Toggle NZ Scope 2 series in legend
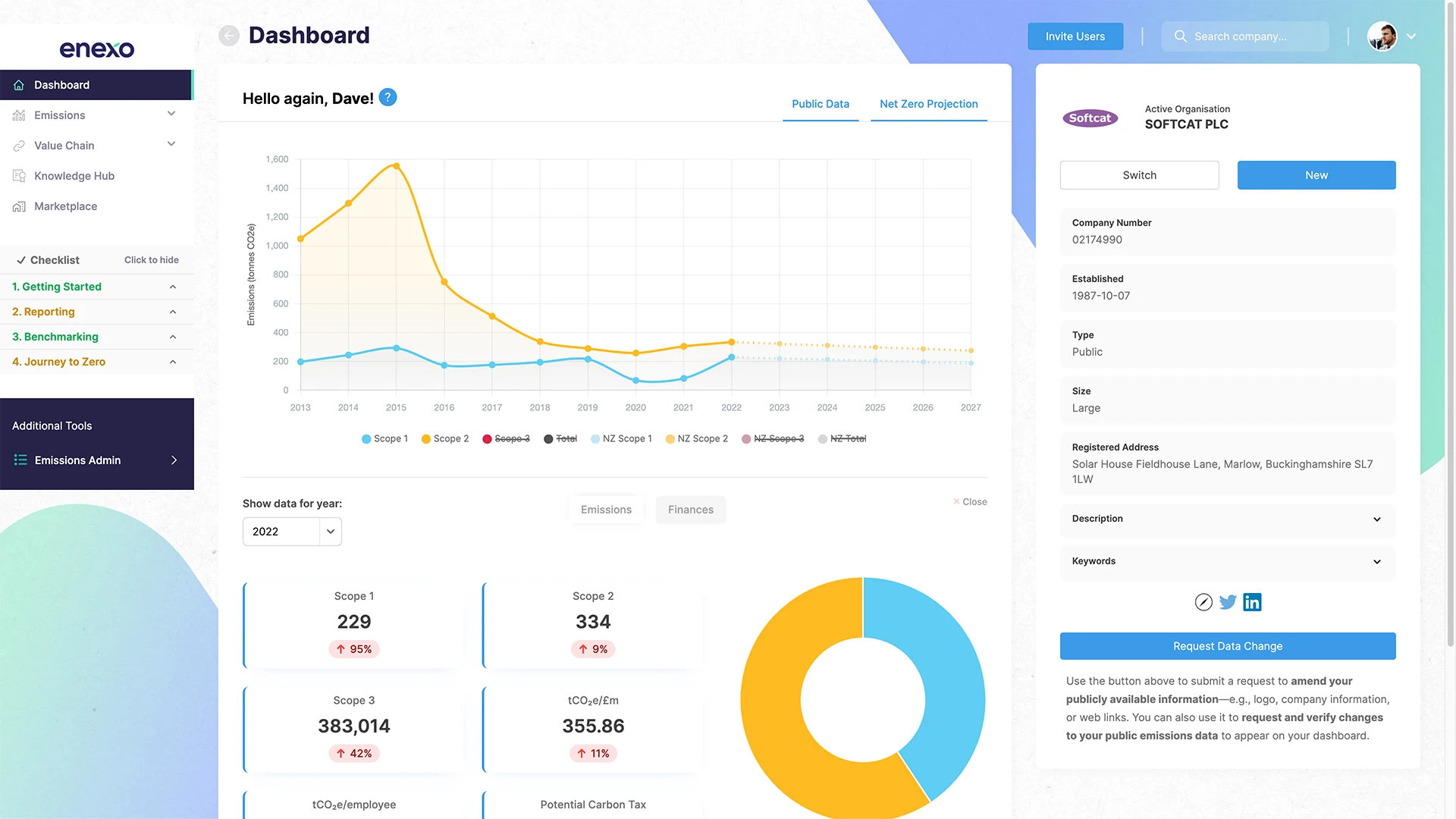Image resolution: width=1456 pixels, height=819 pixels. 696,438
